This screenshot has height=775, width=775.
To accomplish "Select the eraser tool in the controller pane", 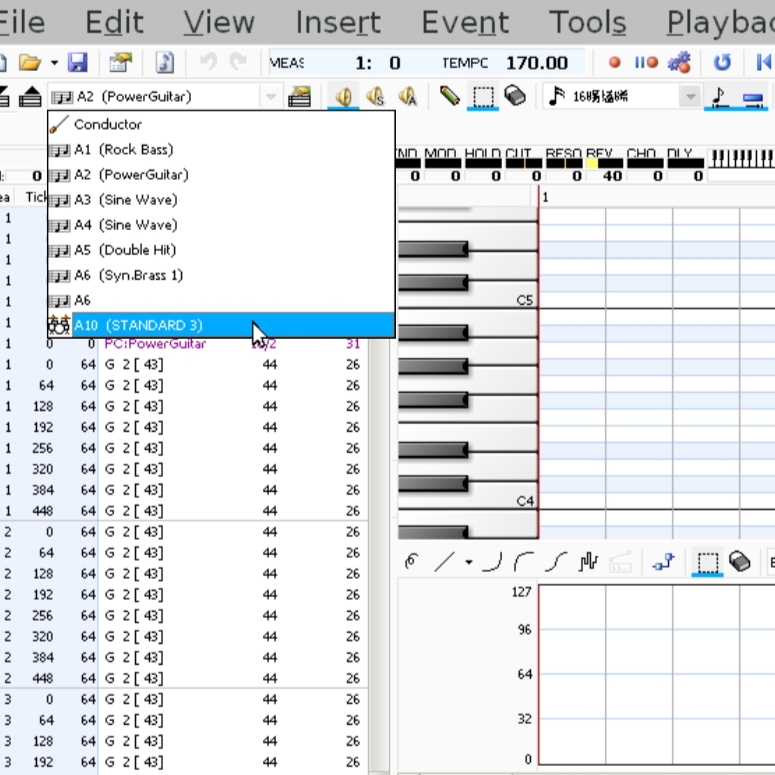I will (739, 562).
